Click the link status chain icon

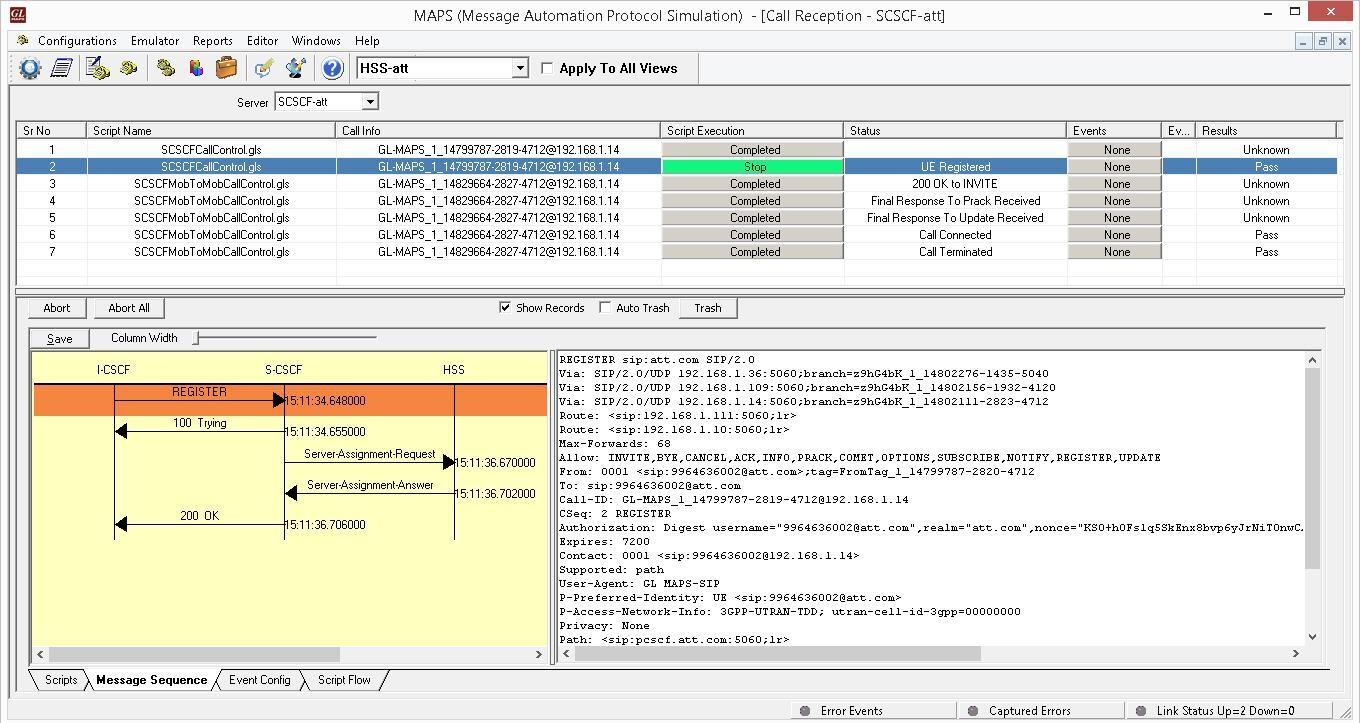click(165, 68)
